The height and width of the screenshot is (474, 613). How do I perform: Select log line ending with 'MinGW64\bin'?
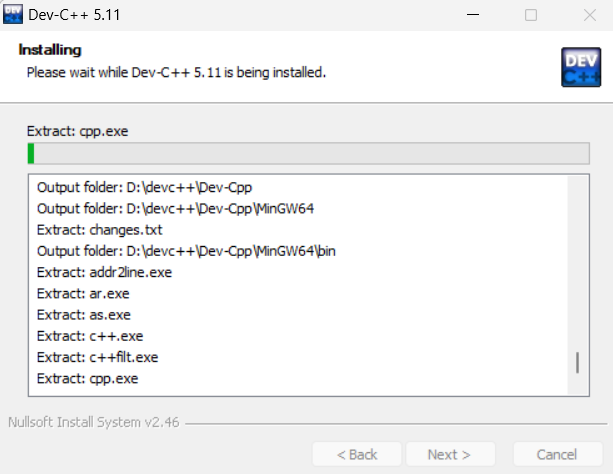click(186, 251)
